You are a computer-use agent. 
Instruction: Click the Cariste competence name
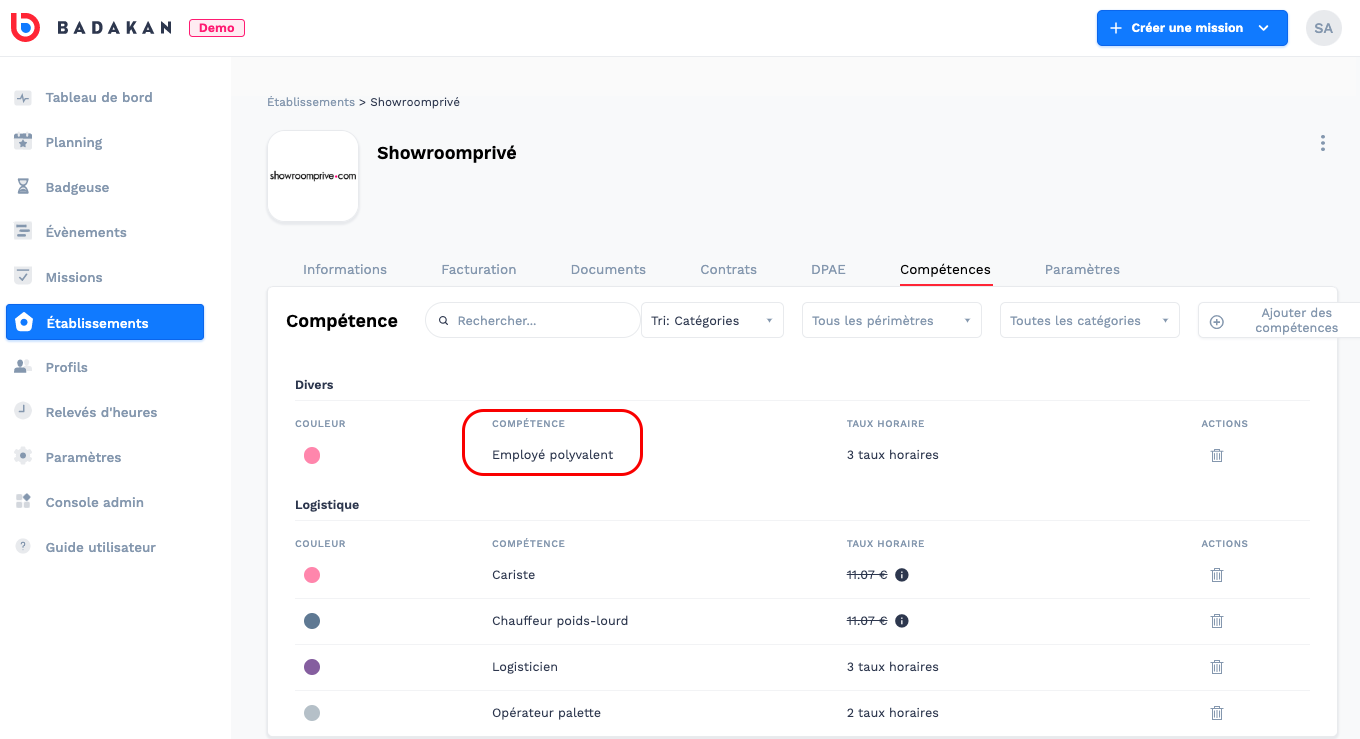click(x=513, y=575)
